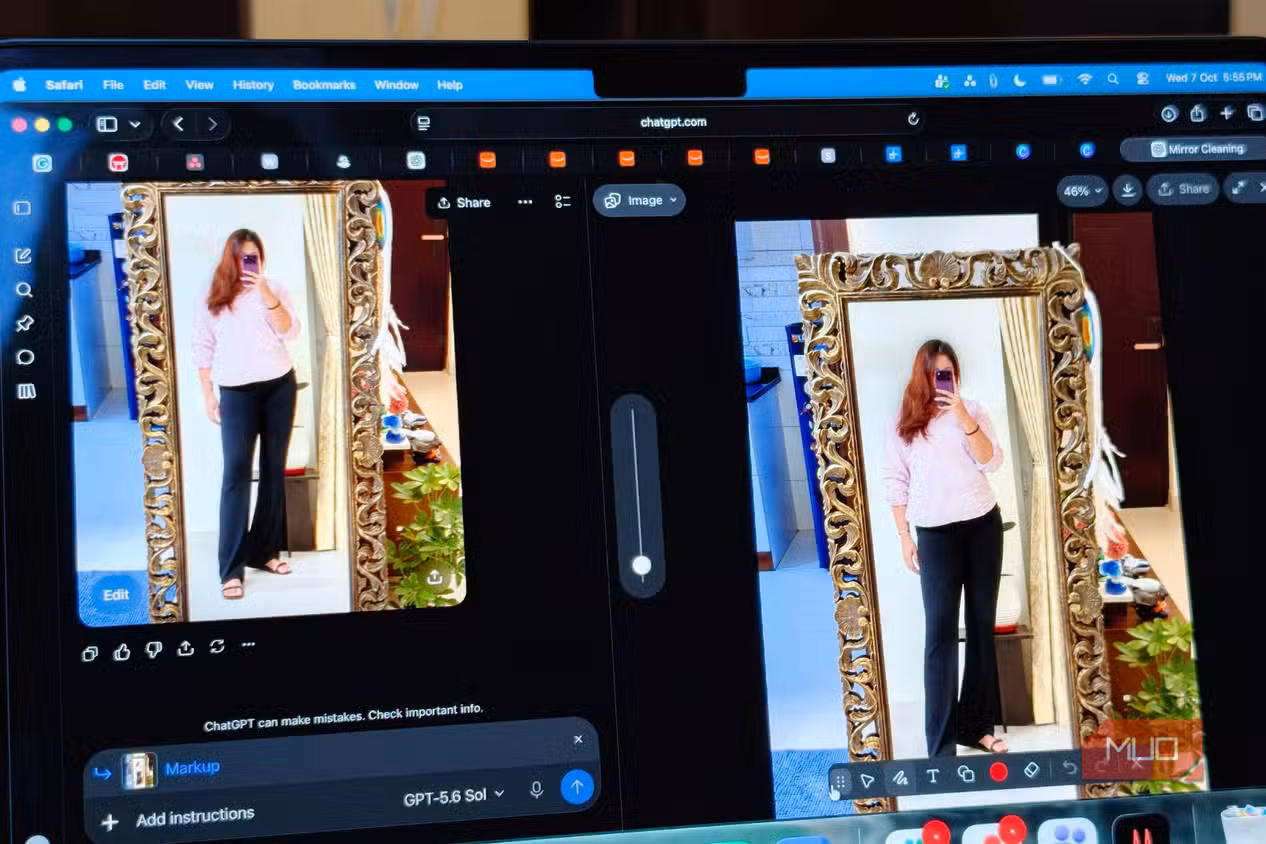Open the GPT-5.6 Sol model dropdown
This screenshot has height=844, width=1266.
click(454, 797)
